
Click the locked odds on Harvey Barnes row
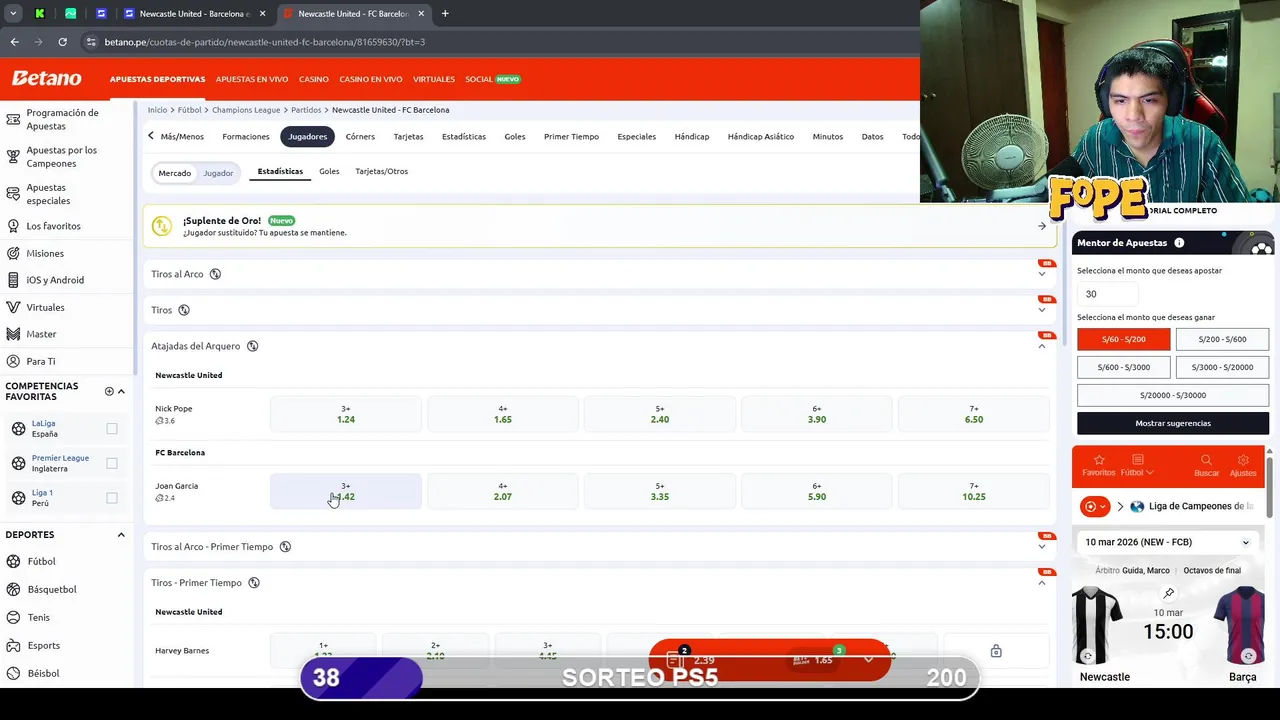[996, 651]
